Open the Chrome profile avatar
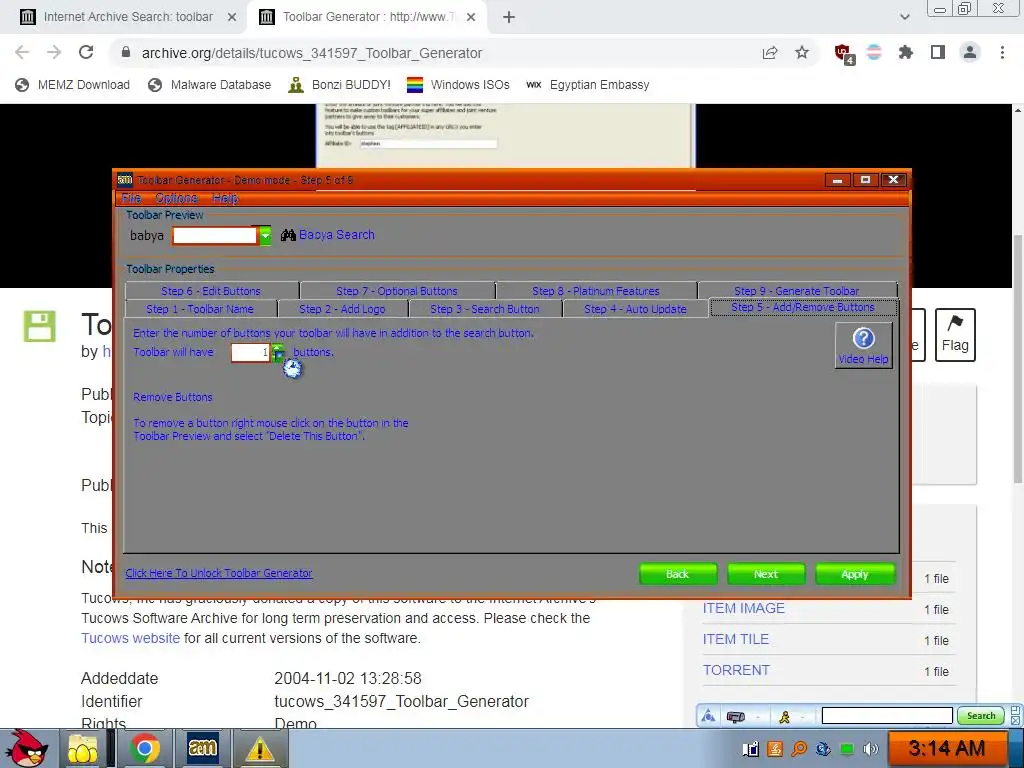This screenshot has width=1024, height=768. click(970, 53)
